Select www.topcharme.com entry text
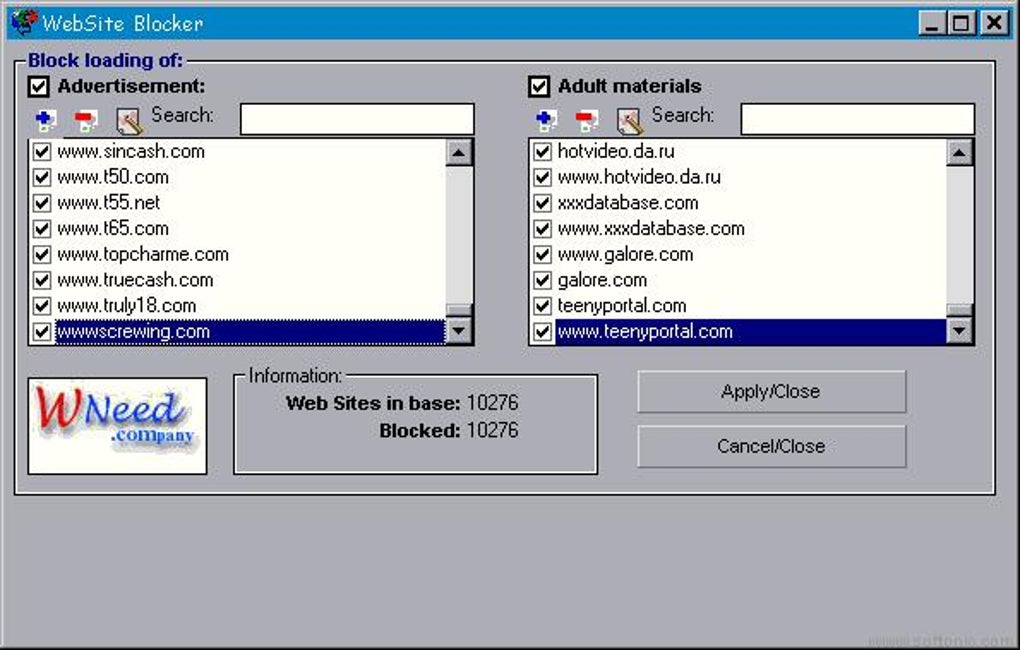The image size is (1020, 650). coord(143,254)
